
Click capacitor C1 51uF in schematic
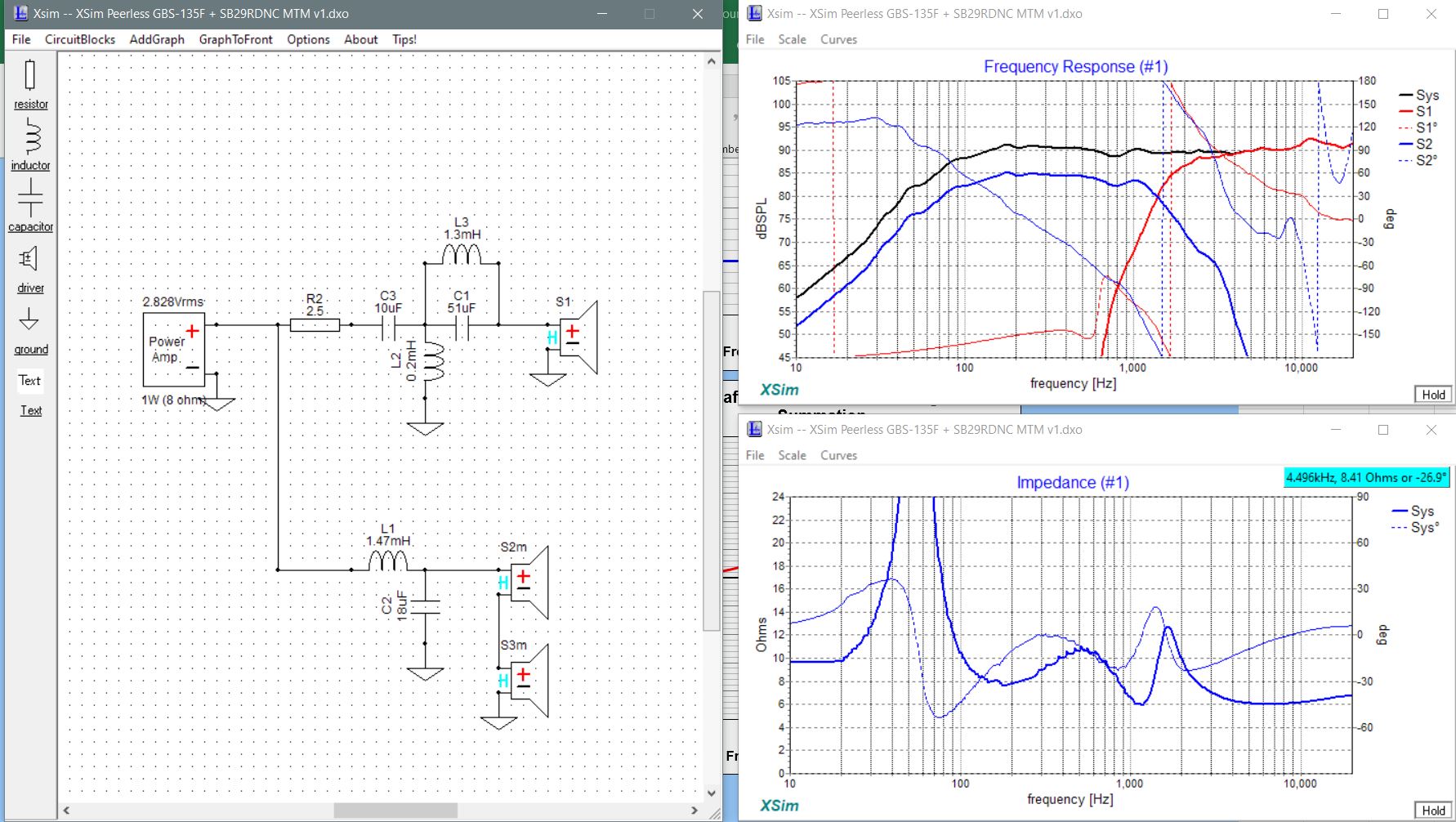coord(462,326)
